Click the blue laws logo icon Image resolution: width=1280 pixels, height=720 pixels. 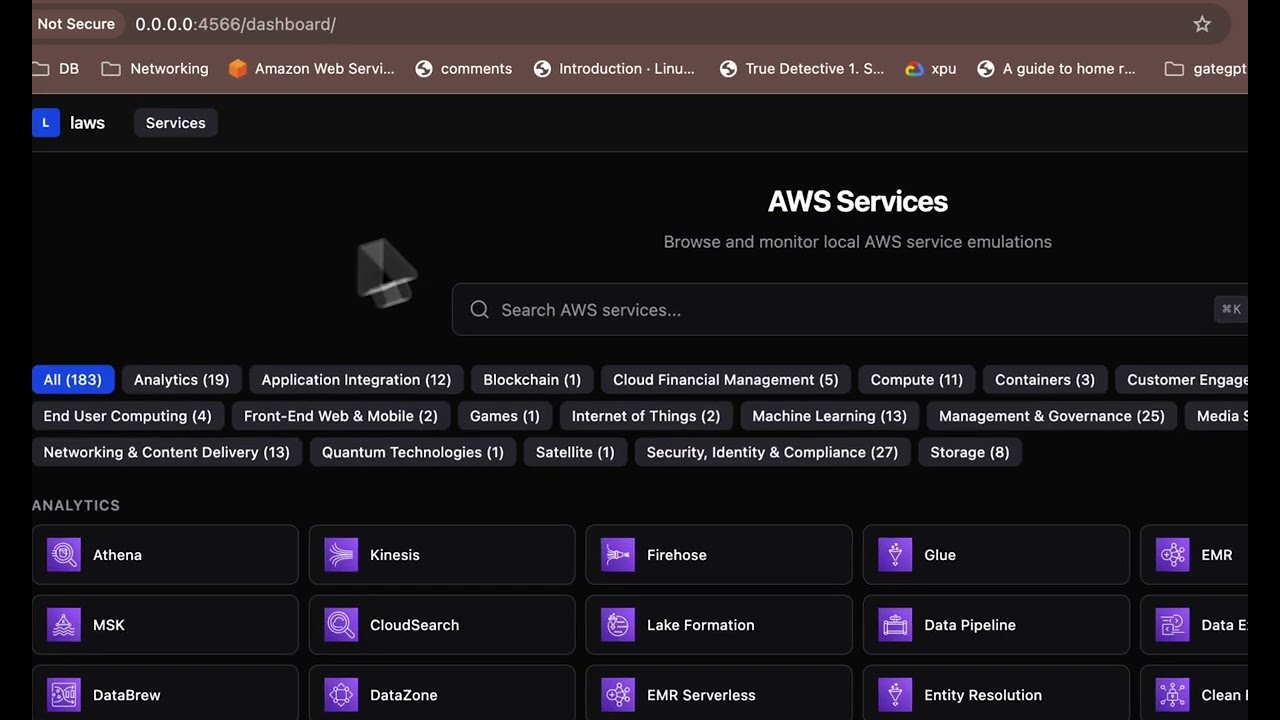tap(45, 123)
